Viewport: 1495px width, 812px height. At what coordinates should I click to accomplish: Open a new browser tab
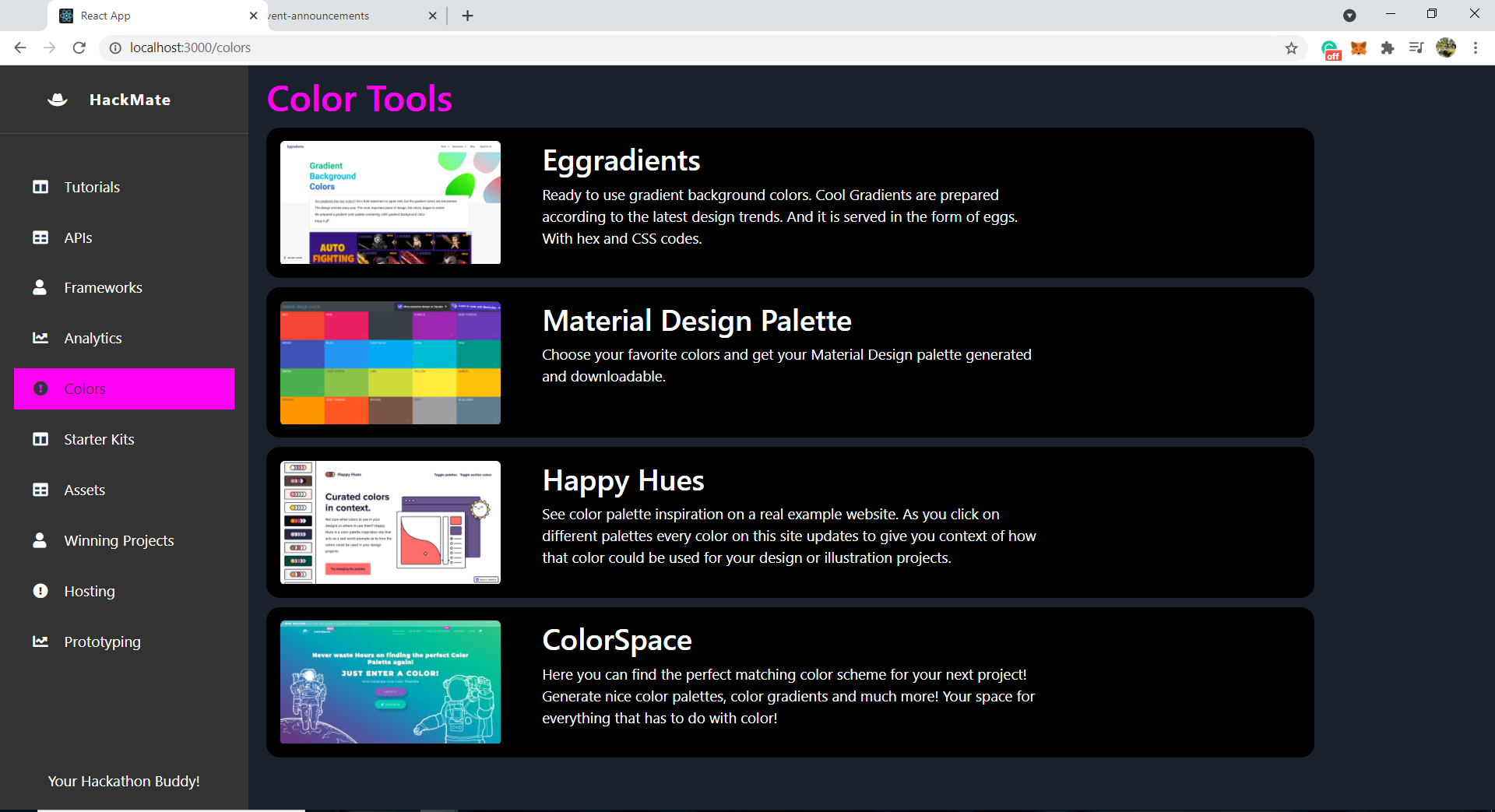coord(467,16)
